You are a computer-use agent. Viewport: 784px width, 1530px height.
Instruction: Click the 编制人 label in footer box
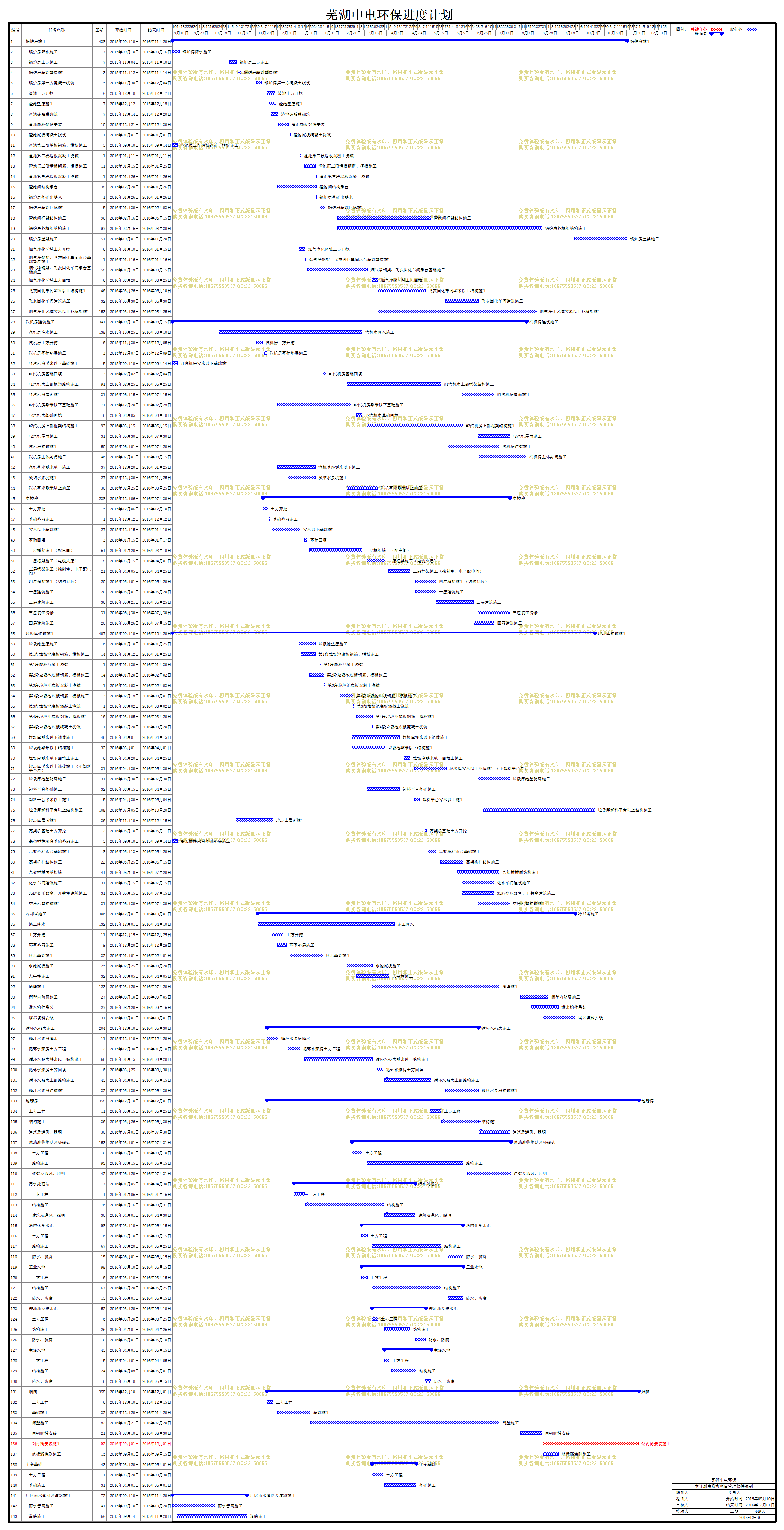(x=682, y=1492)
